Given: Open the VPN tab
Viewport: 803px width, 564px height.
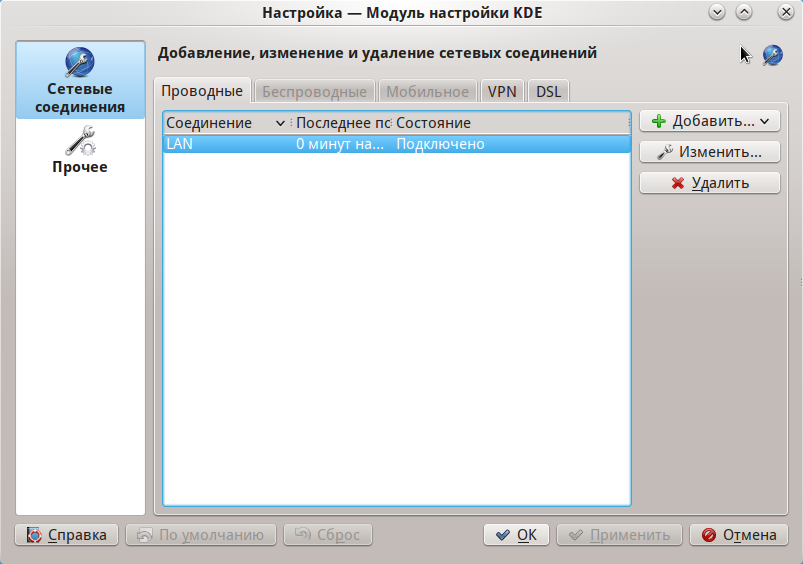Looking at the screenshot, I should pos(502,91).
